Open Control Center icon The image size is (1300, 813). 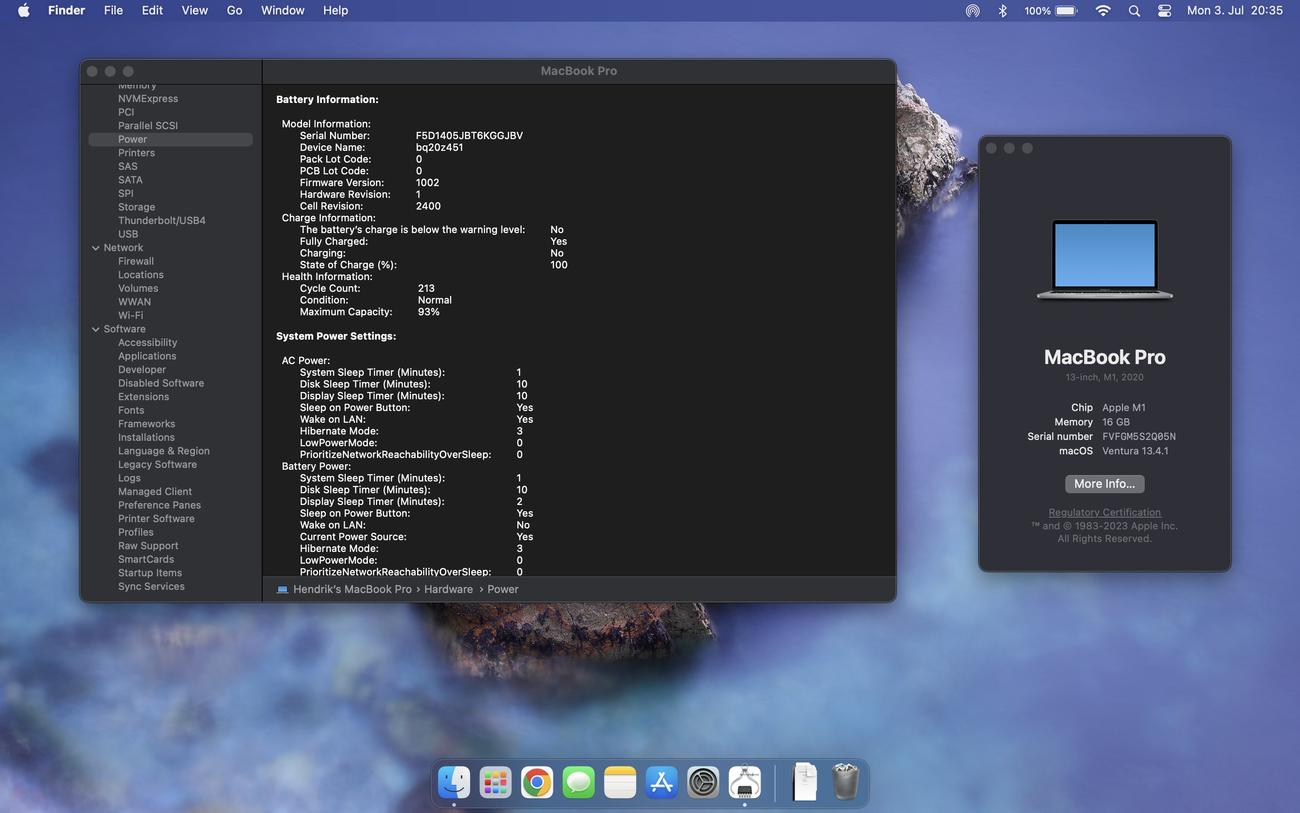pyautogui.click(x=1165, y=10)
